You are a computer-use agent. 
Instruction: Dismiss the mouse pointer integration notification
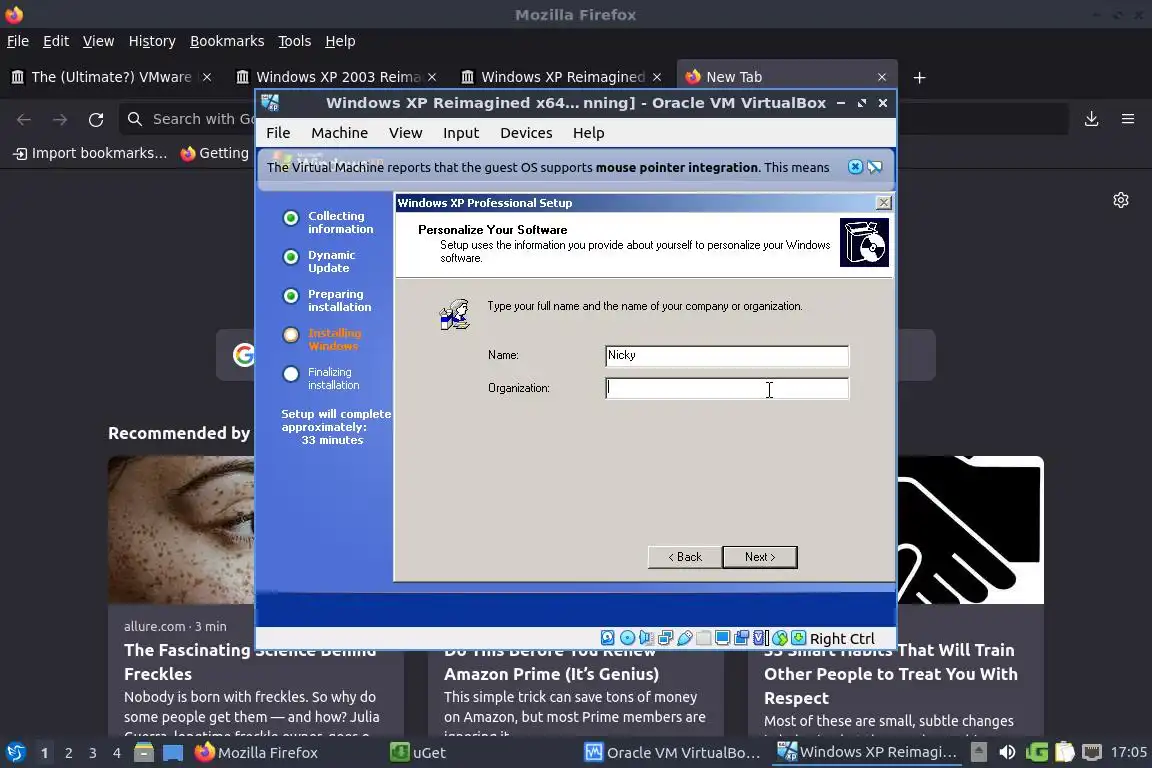click(x=855, y=167)
